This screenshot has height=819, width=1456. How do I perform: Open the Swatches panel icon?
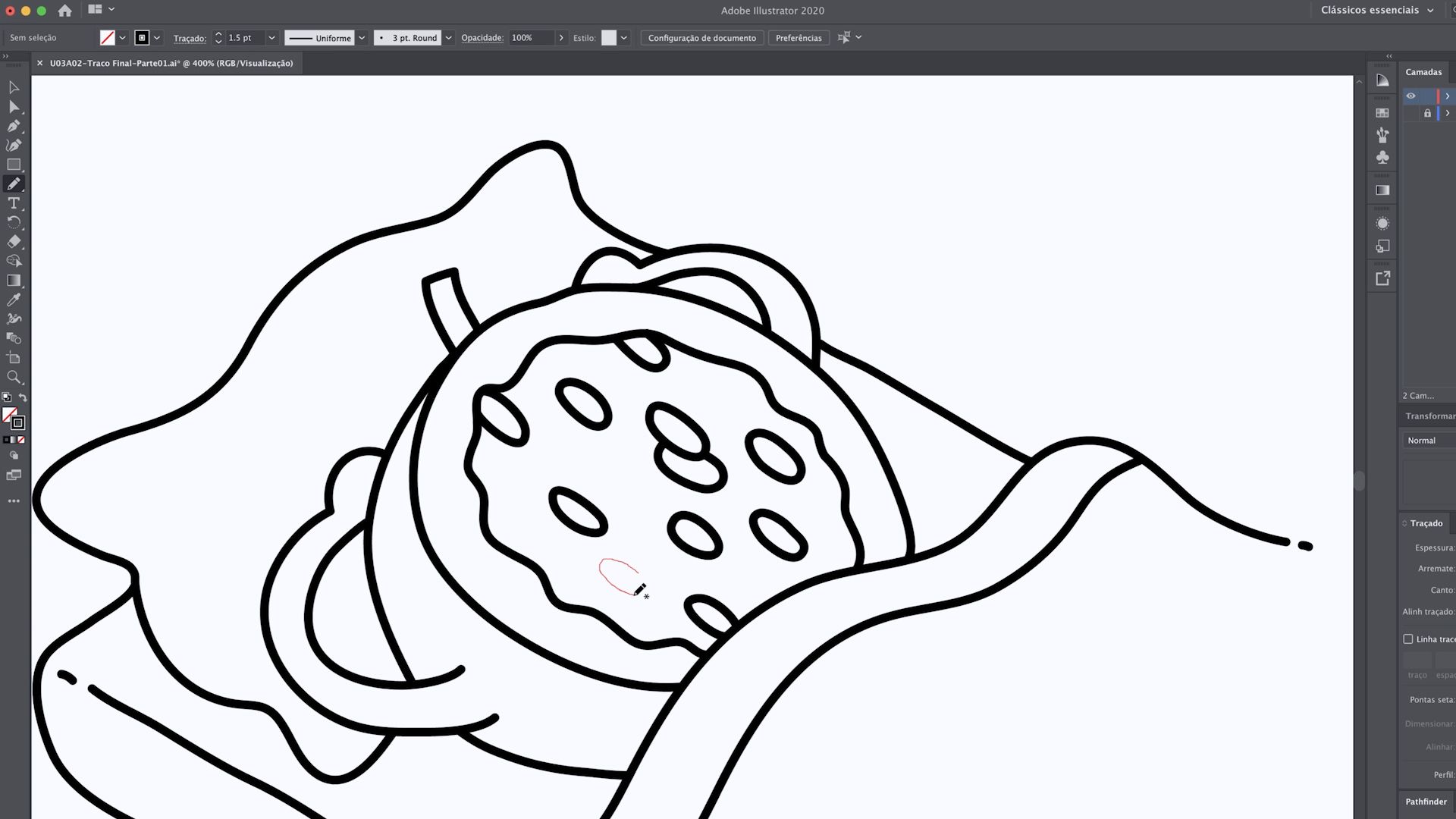pos(1382,113)
